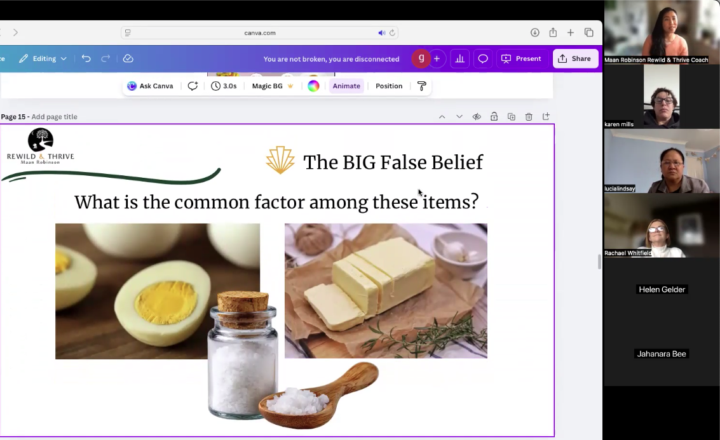Screen dimensions: 720x440
Task: Click the red 'g' user avatar
Action: [x=421, y=59]
